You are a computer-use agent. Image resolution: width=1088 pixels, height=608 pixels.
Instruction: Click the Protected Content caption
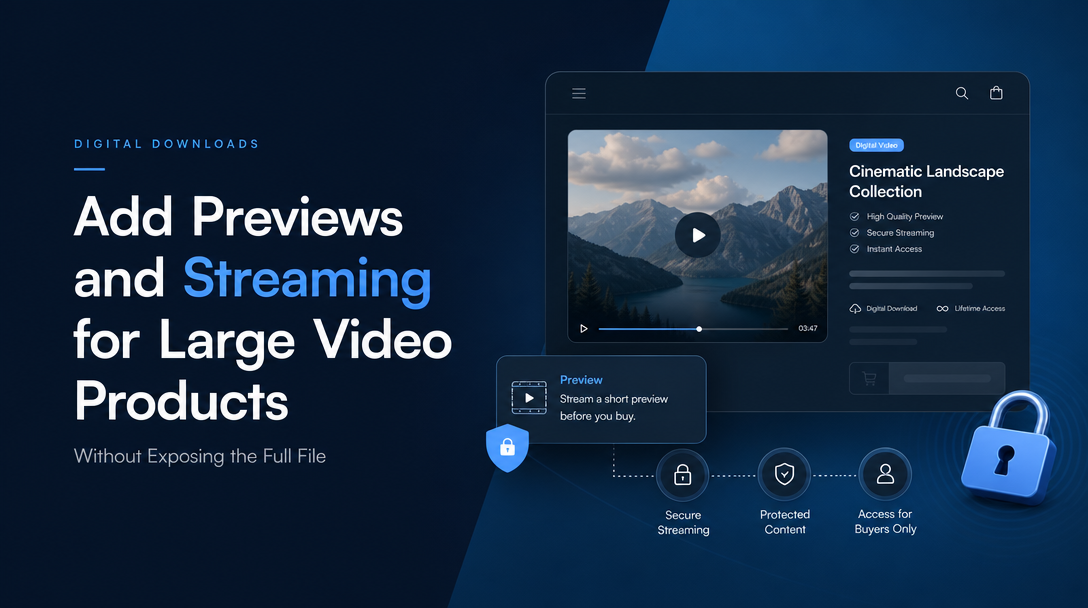(x=785, y=522)
